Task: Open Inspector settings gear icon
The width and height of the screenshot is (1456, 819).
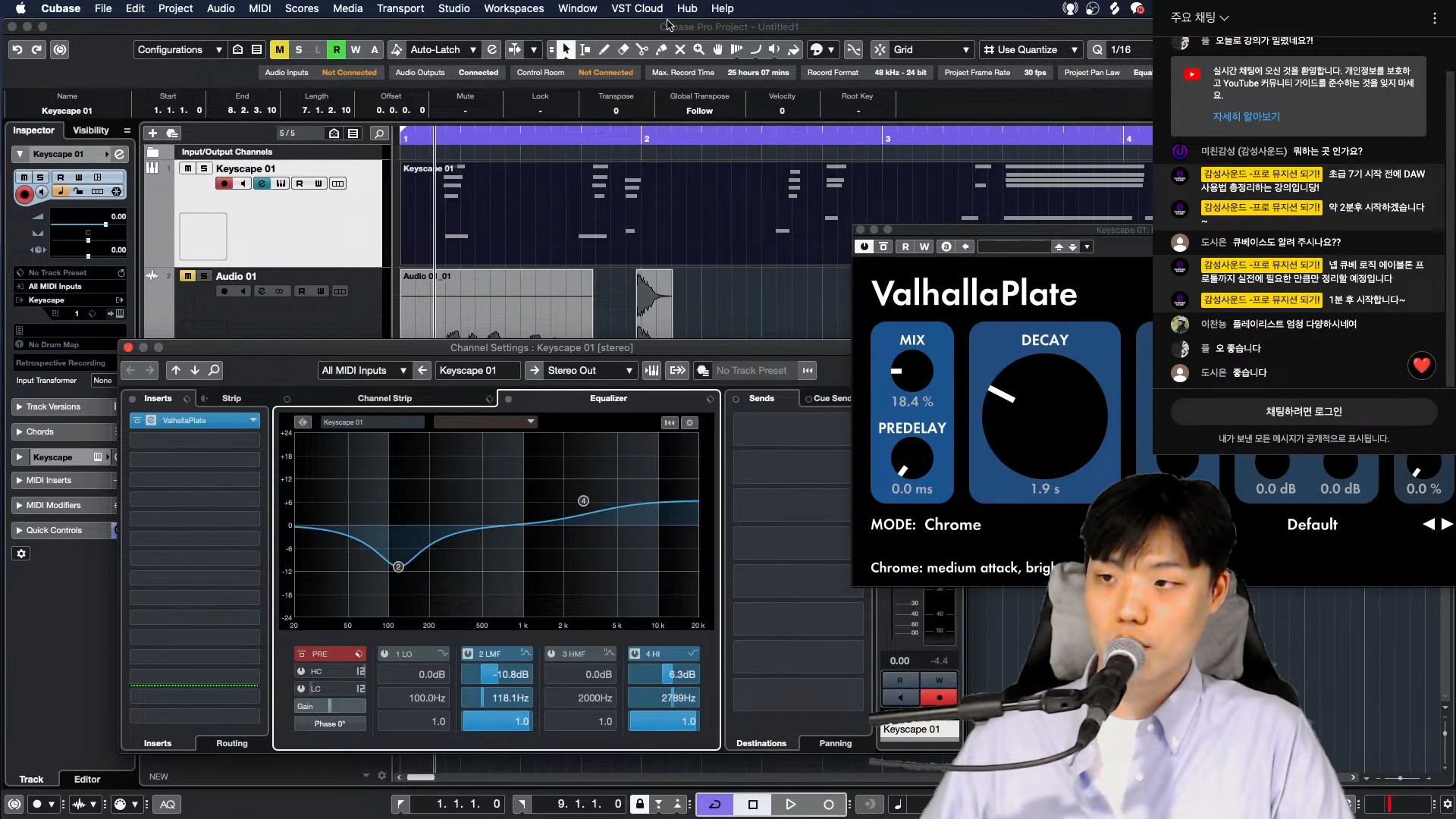Action: 21,554
